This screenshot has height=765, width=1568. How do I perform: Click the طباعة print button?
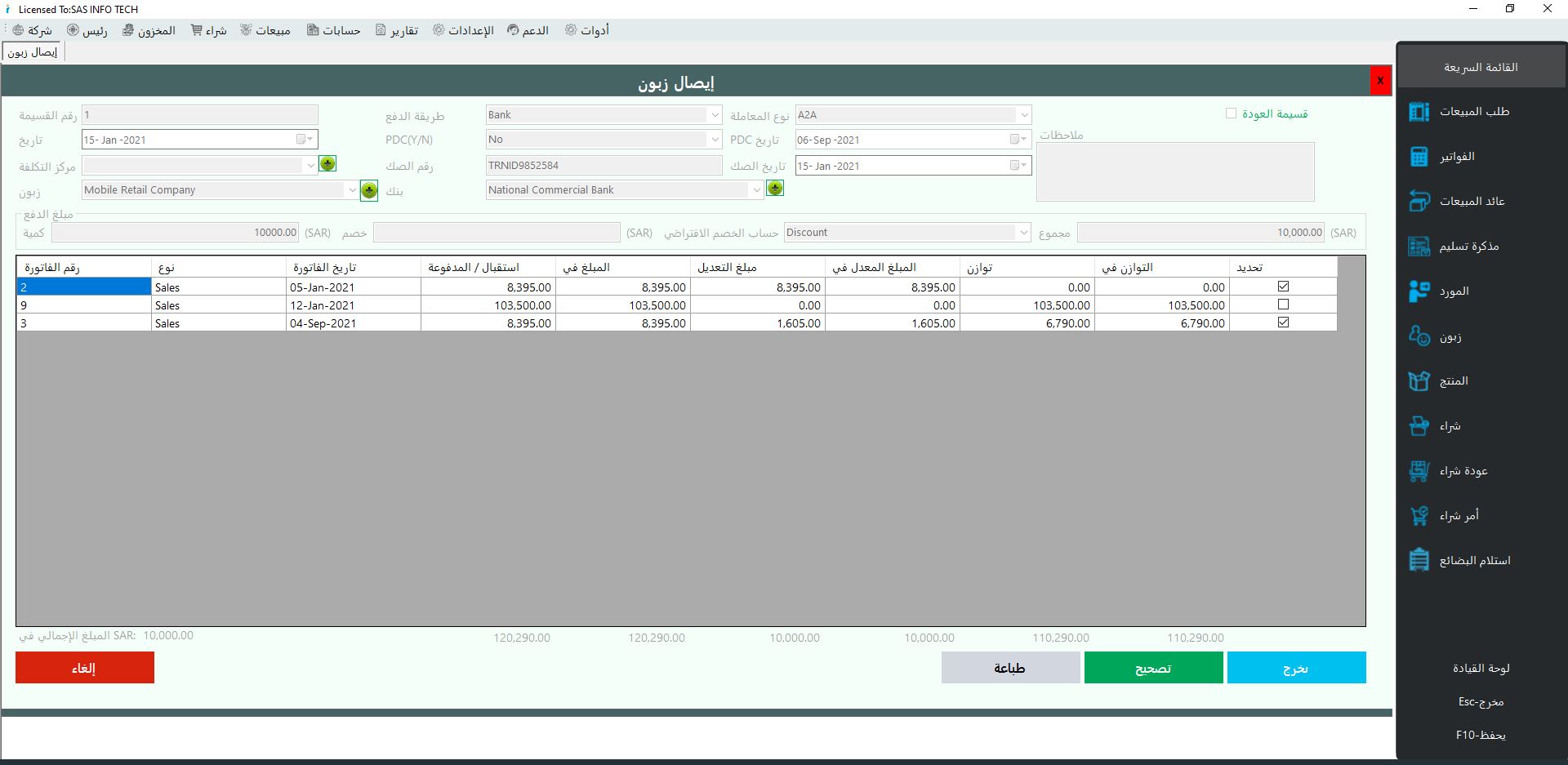(x=1010, y=668)
